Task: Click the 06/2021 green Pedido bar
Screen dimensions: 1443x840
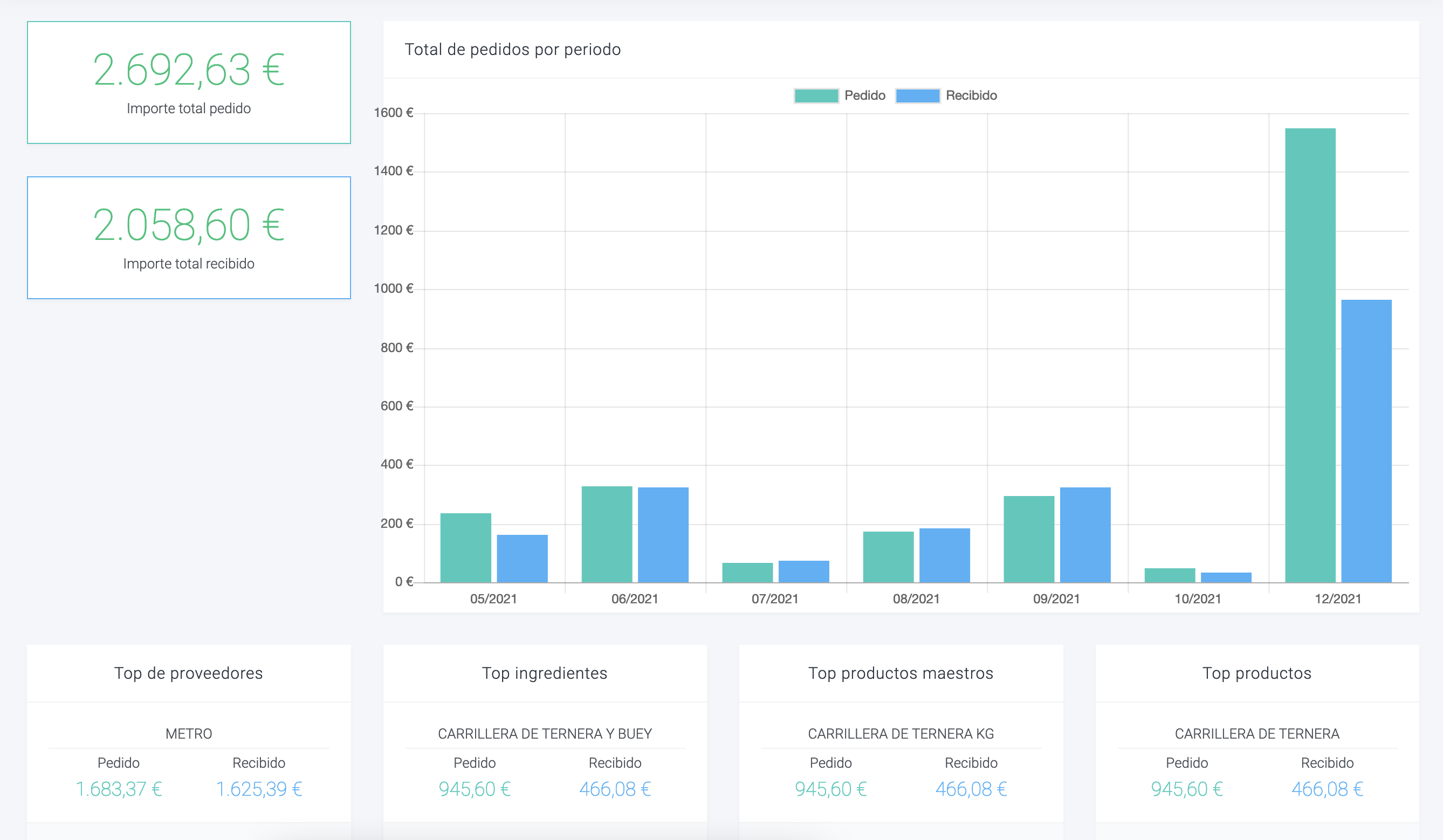Action: click(607, 534)
